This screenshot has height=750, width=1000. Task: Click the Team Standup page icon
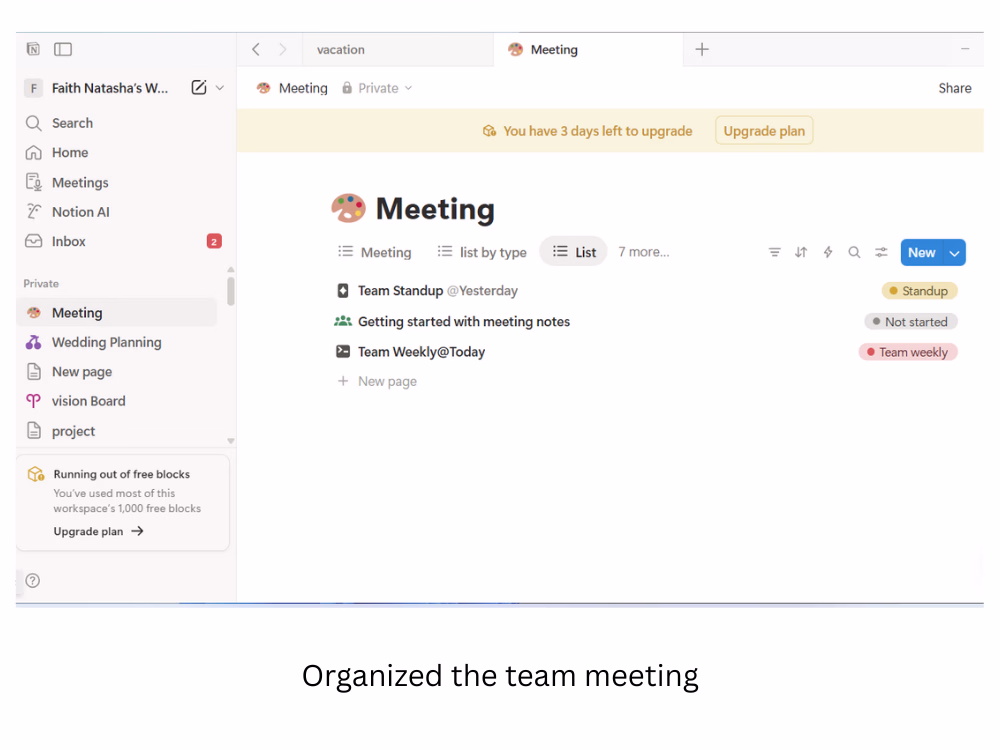pos(343,291)
